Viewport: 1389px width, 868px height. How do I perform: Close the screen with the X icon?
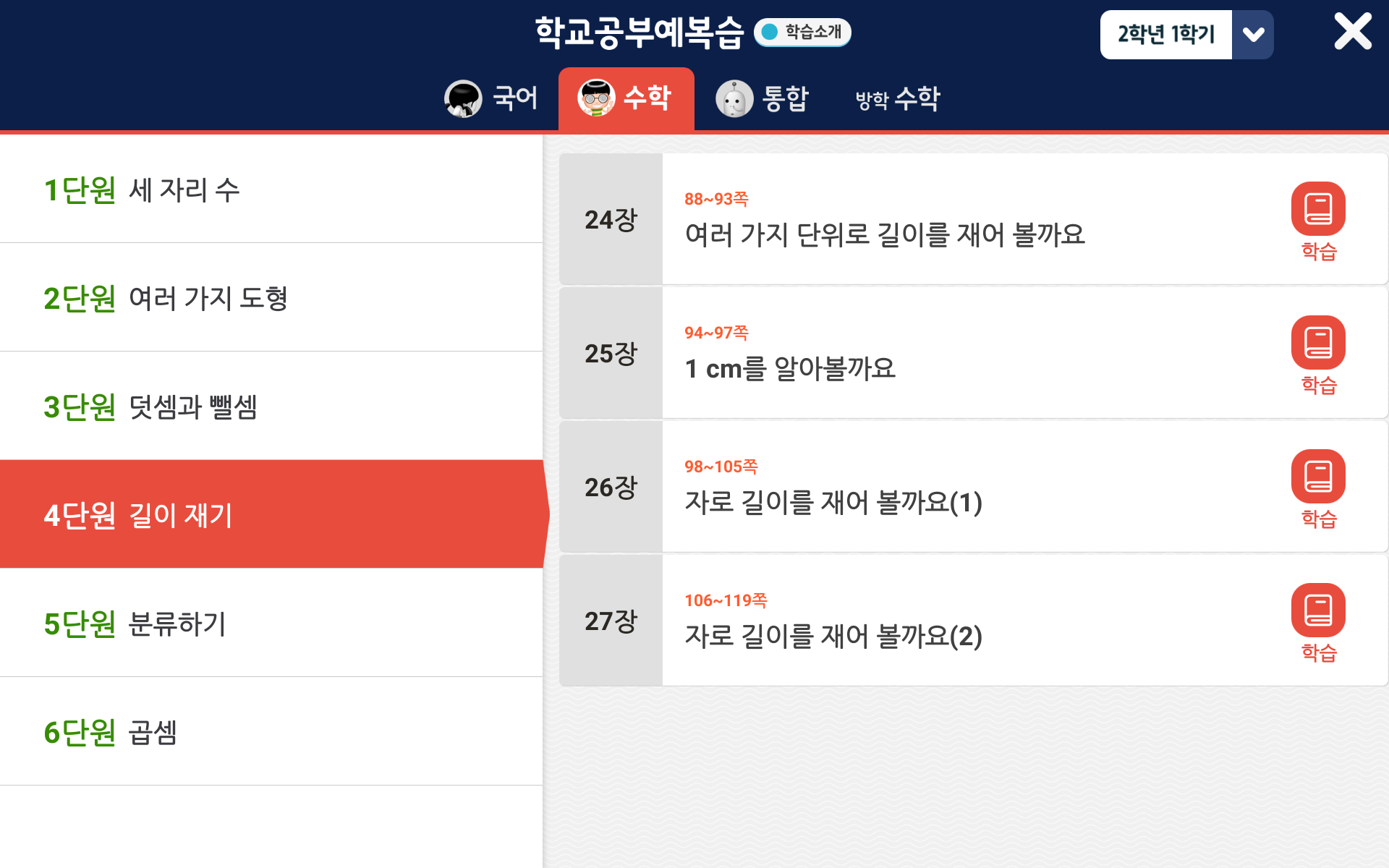pos(1352,32)
